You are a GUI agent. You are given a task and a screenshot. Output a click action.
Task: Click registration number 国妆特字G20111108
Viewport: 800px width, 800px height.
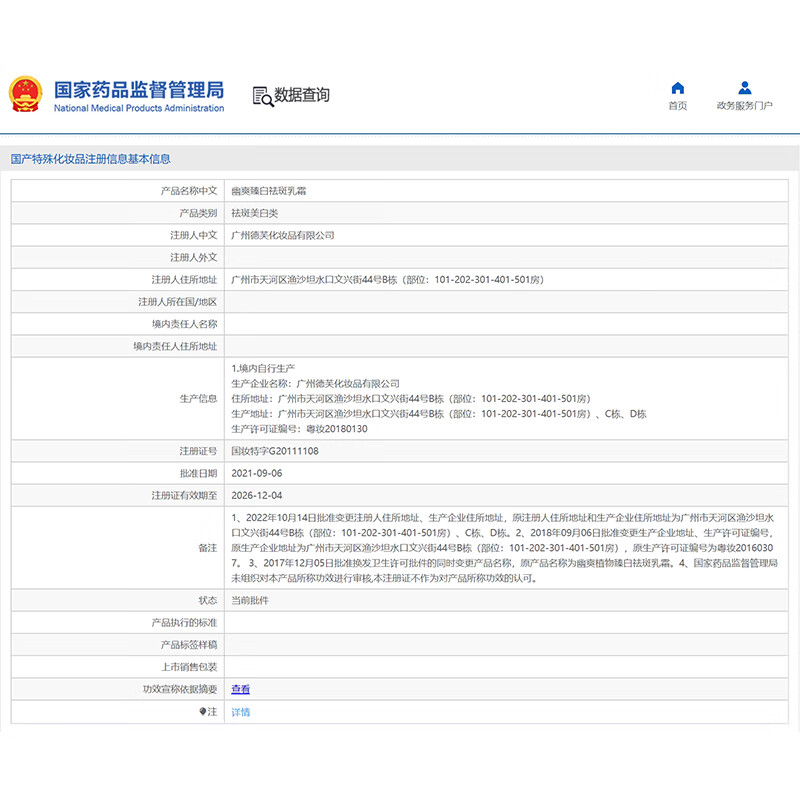click(275, 451)
